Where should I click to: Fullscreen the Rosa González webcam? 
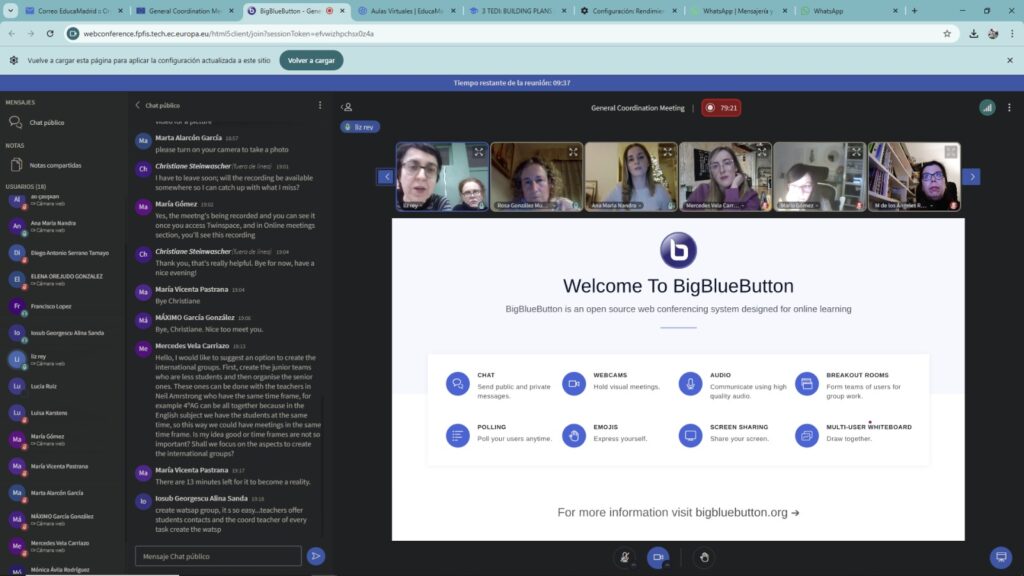[x=573, y=152]
